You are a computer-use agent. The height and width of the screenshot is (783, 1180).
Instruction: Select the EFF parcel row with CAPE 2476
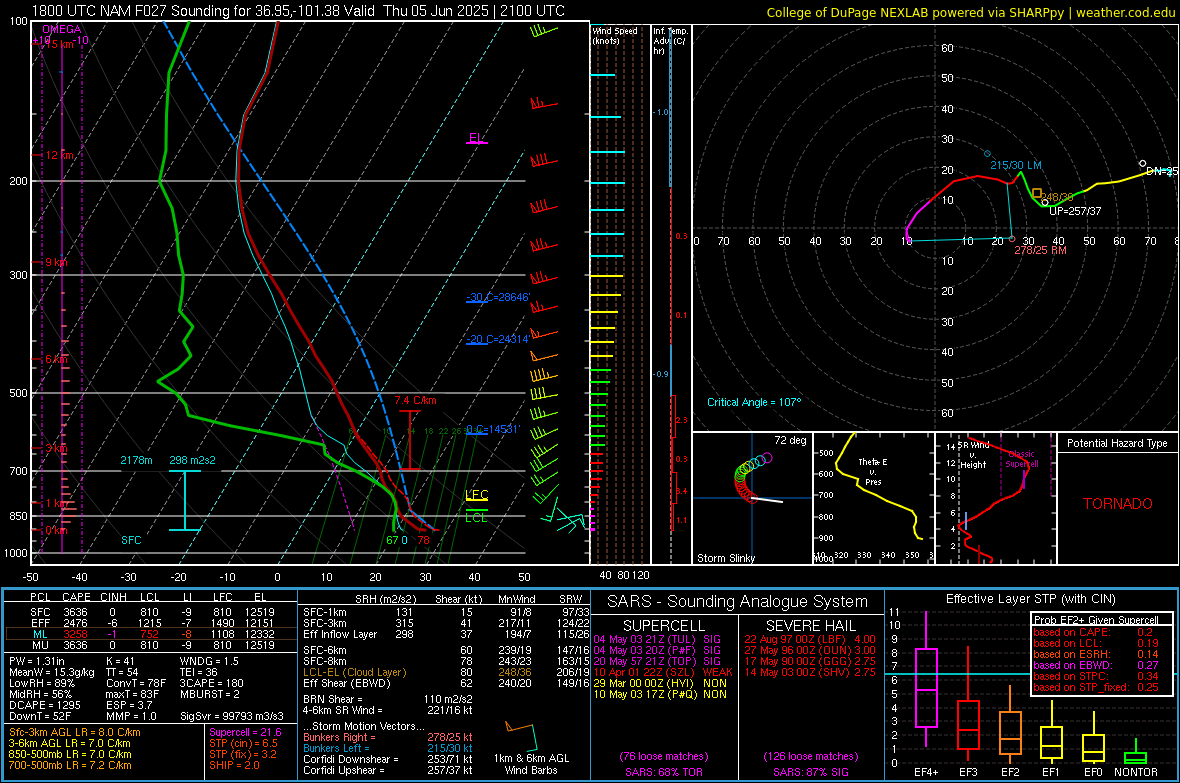151,623
